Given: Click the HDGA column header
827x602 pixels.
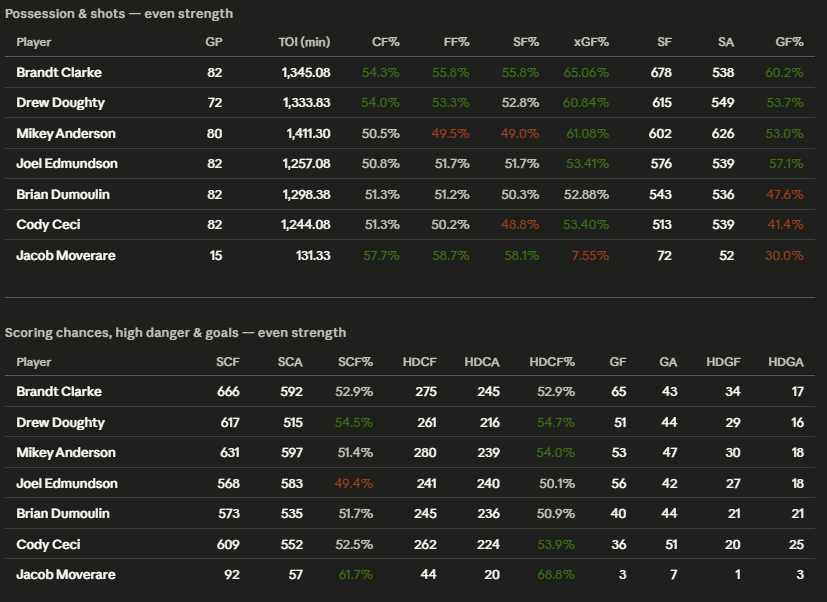Looking at the screenshot, I should point(785,362).
